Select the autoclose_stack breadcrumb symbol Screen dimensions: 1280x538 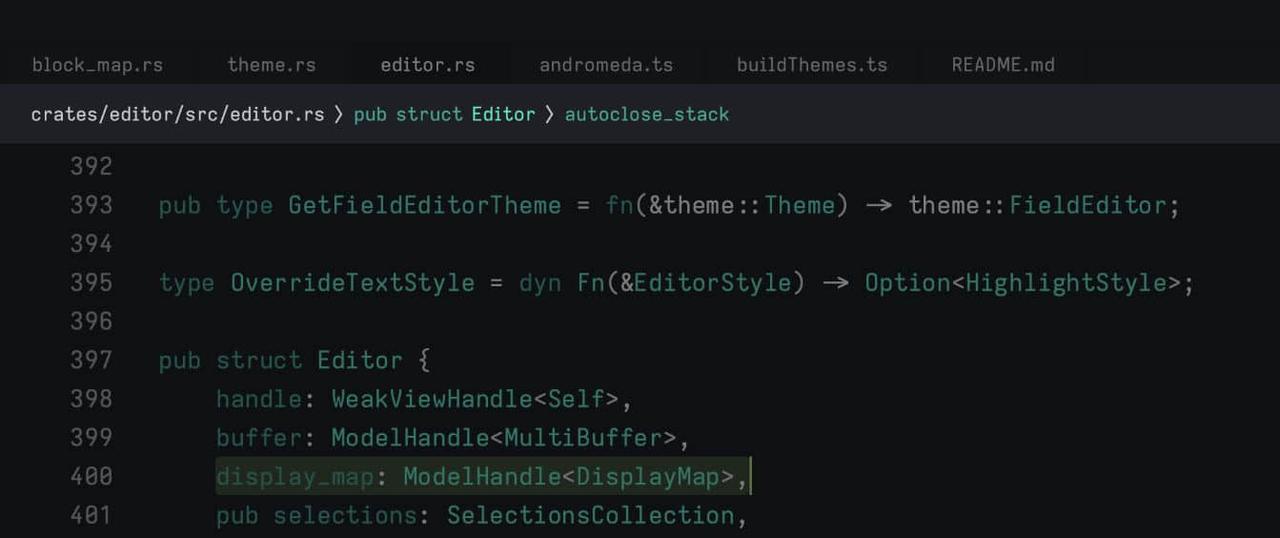click(647, 114)
